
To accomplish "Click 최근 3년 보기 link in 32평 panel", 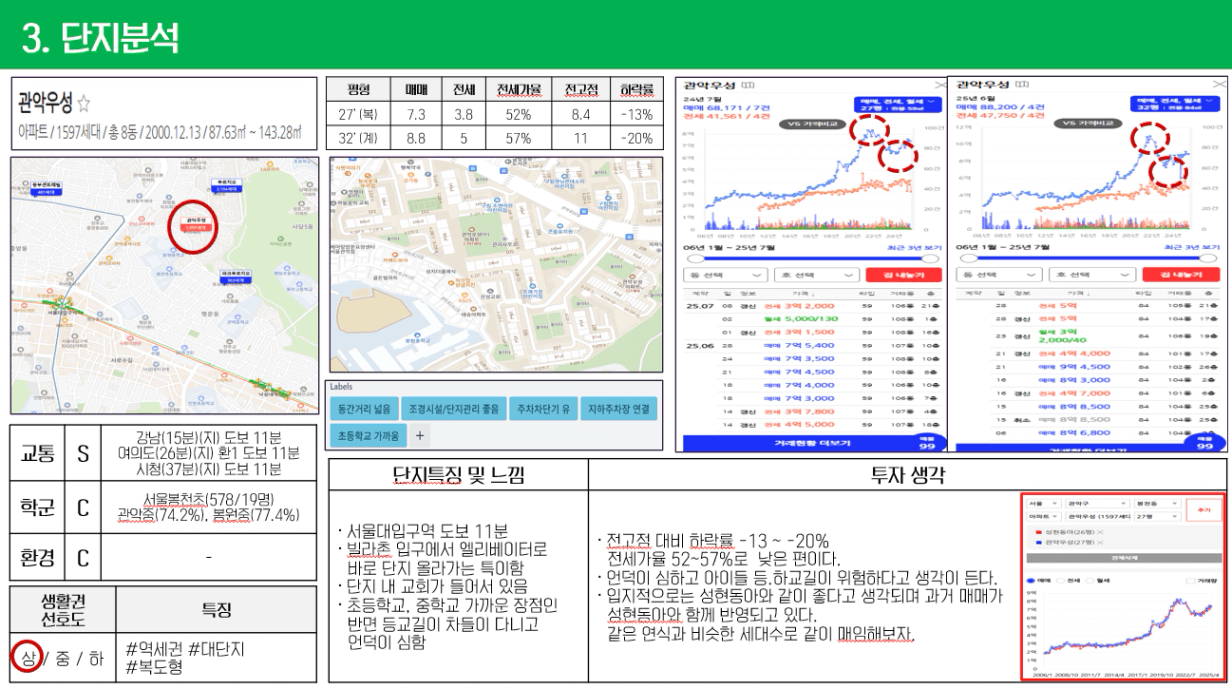I will click(1190, 247).
